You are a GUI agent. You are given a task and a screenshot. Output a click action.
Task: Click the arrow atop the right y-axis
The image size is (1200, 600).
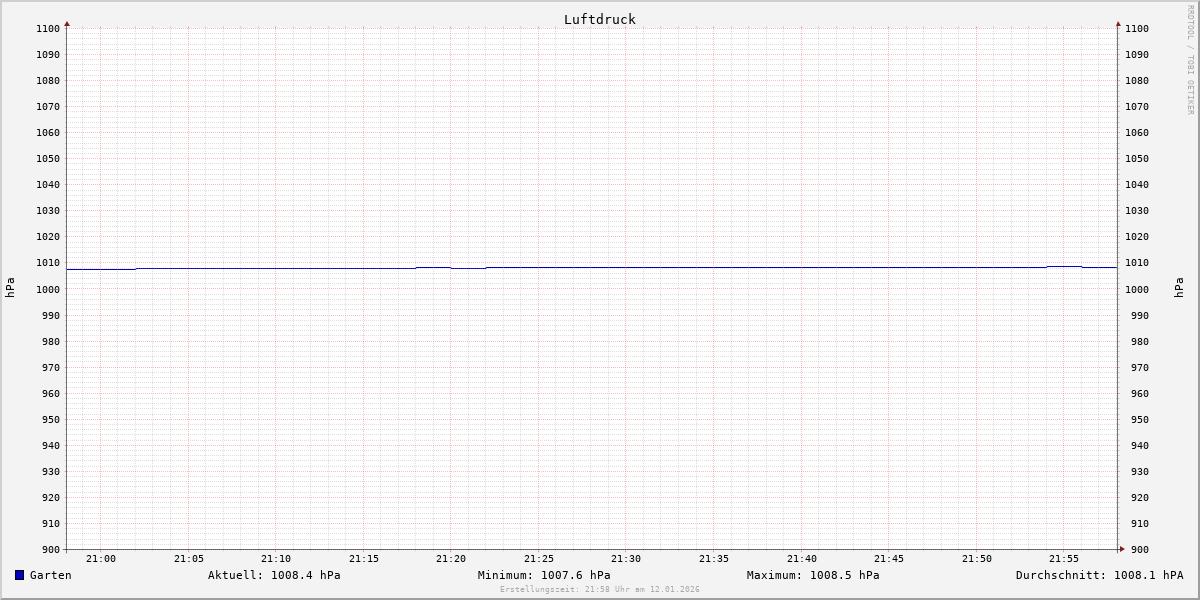pos(1118,23)
